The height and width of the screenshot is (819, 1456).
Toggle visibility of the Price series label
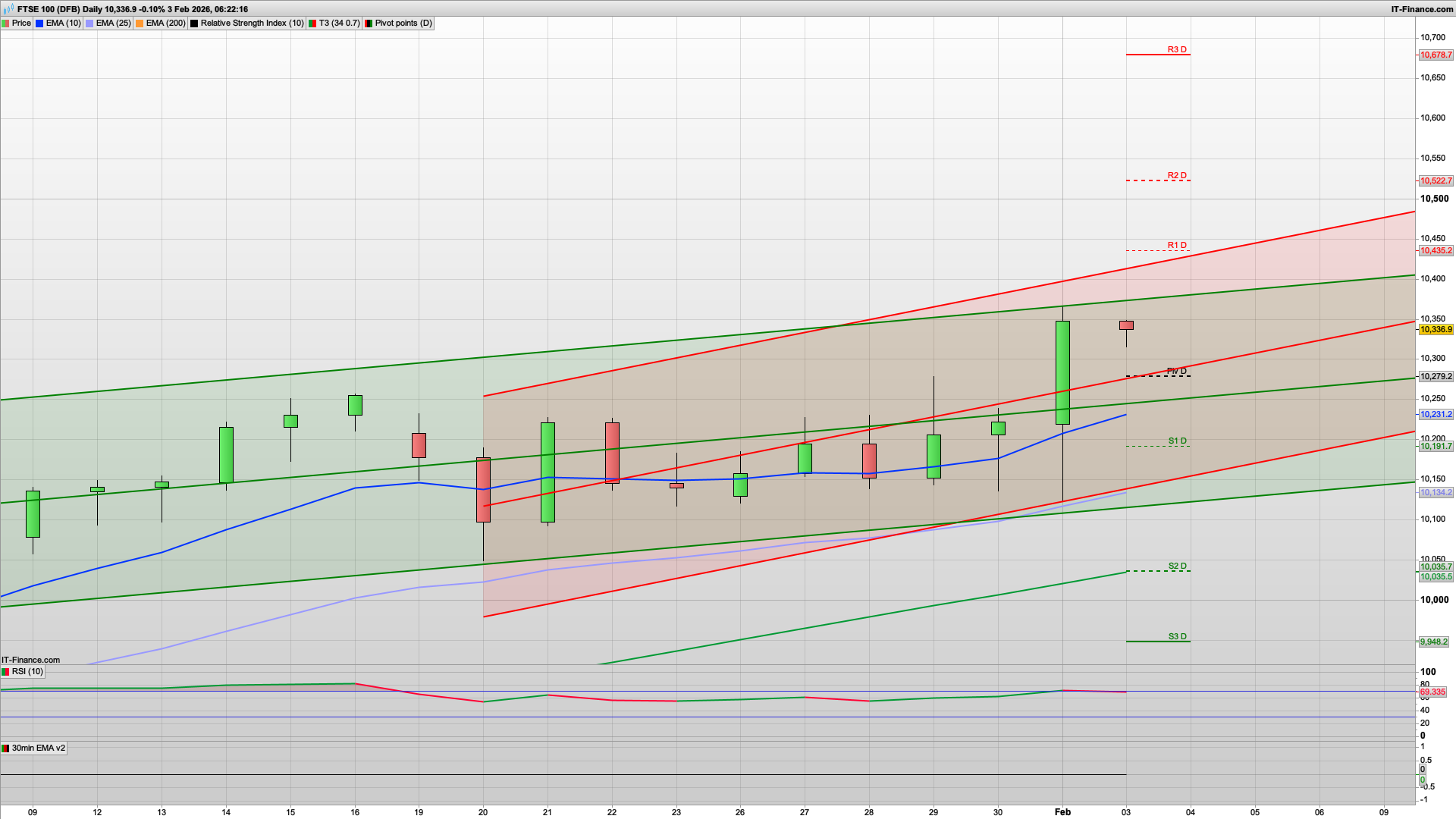[21, 24]
